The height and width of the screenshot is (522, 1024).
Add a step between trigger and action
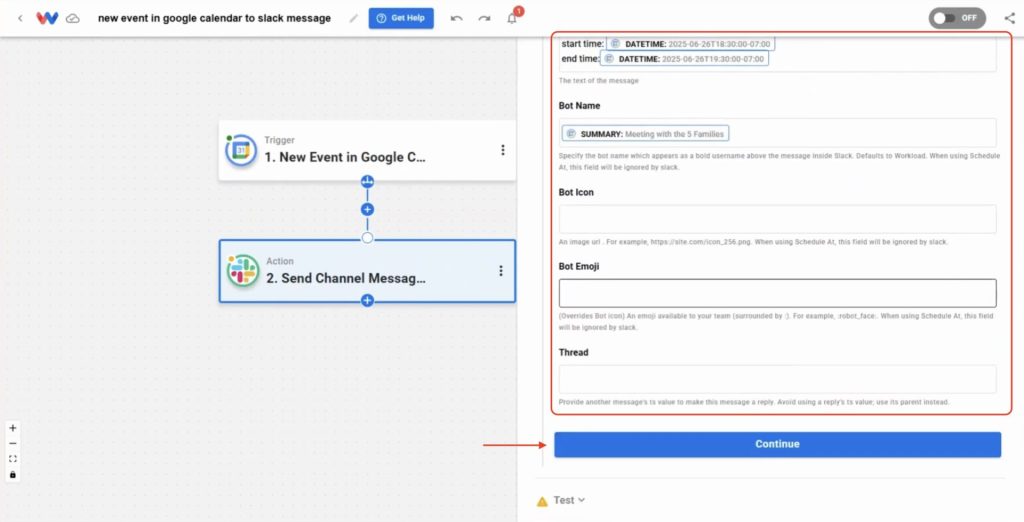(367, 210)
